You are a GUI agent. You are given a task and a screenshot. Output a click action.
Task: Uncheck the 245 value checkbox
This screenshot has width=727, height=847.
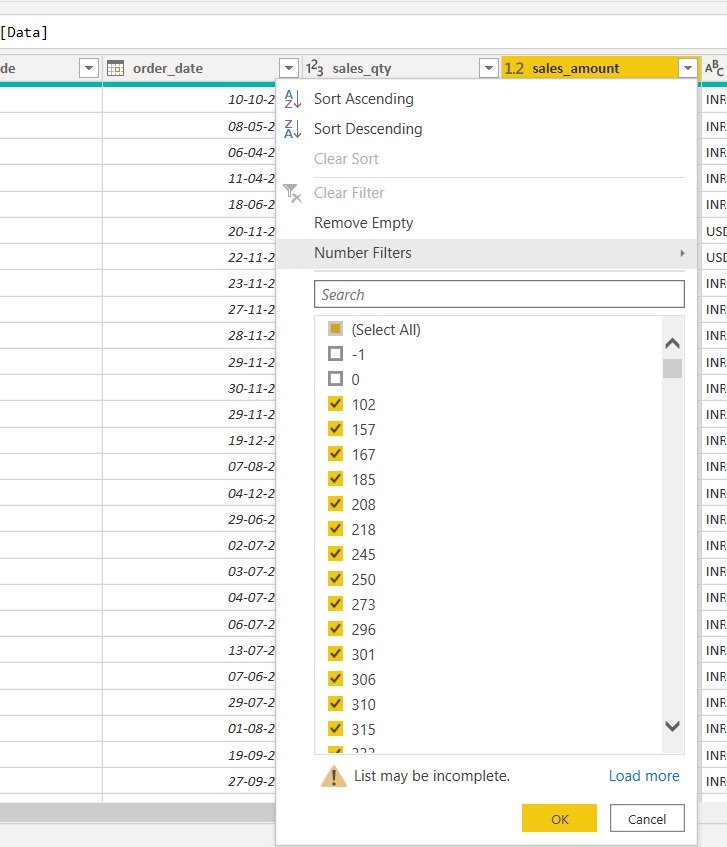click(x=335, y=554)
